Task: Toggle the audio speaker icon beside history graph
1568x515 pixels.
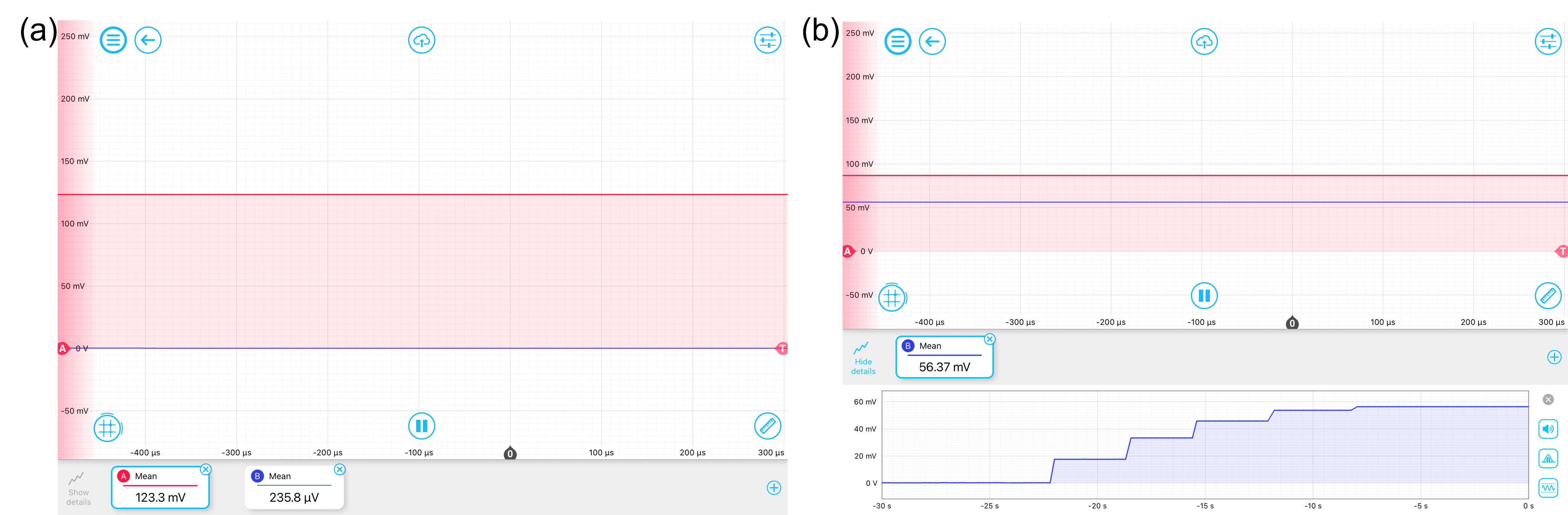Action: point(1548,429)
